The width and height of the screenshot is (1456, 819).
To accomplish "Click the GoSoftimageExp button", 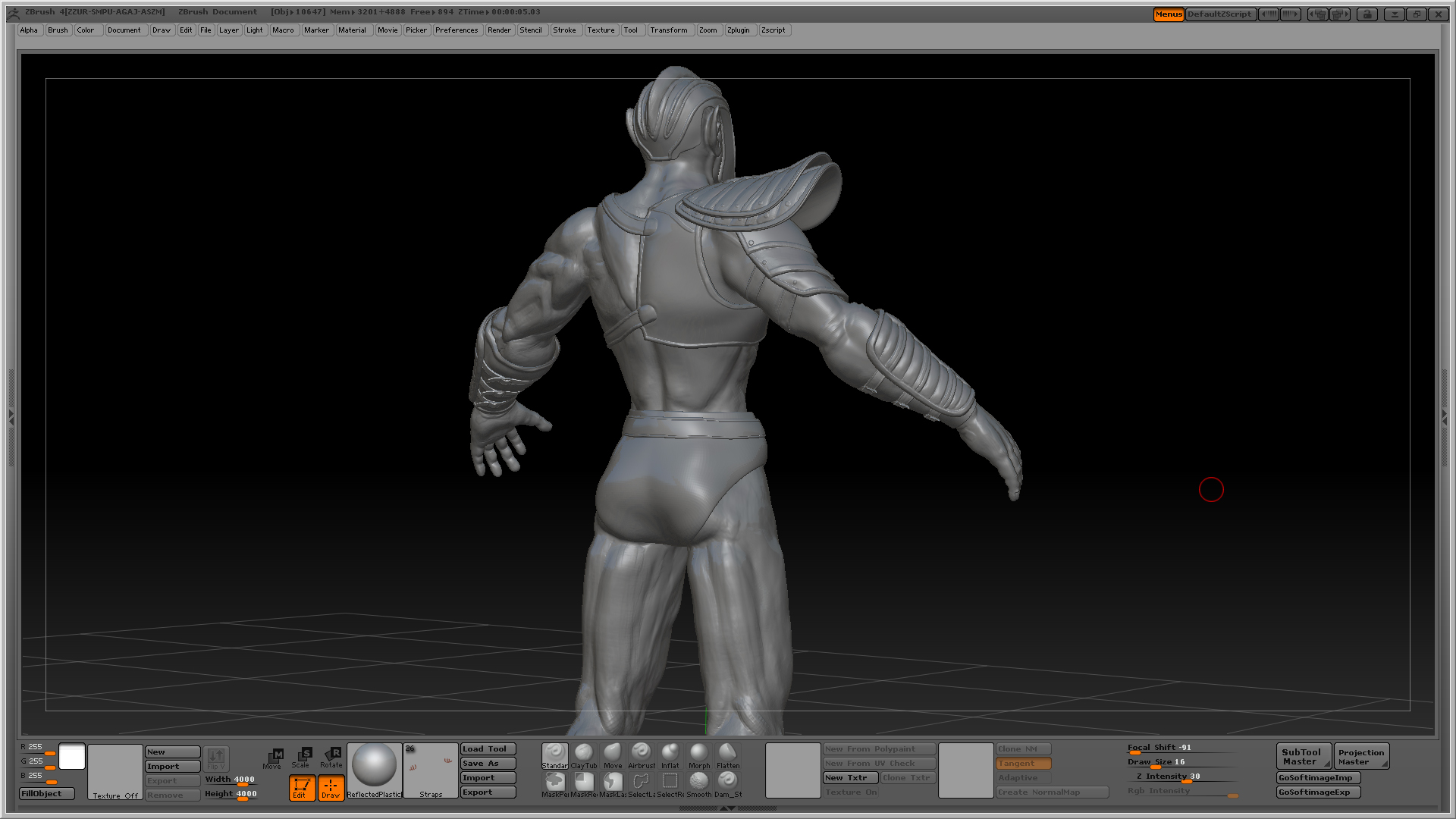I will click(x=1319, y=792).
